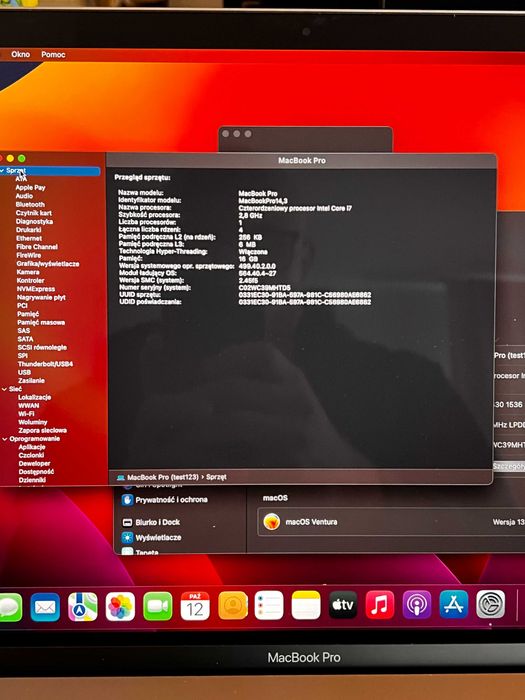Click the computer icon in the path bar

click(121, 477)
